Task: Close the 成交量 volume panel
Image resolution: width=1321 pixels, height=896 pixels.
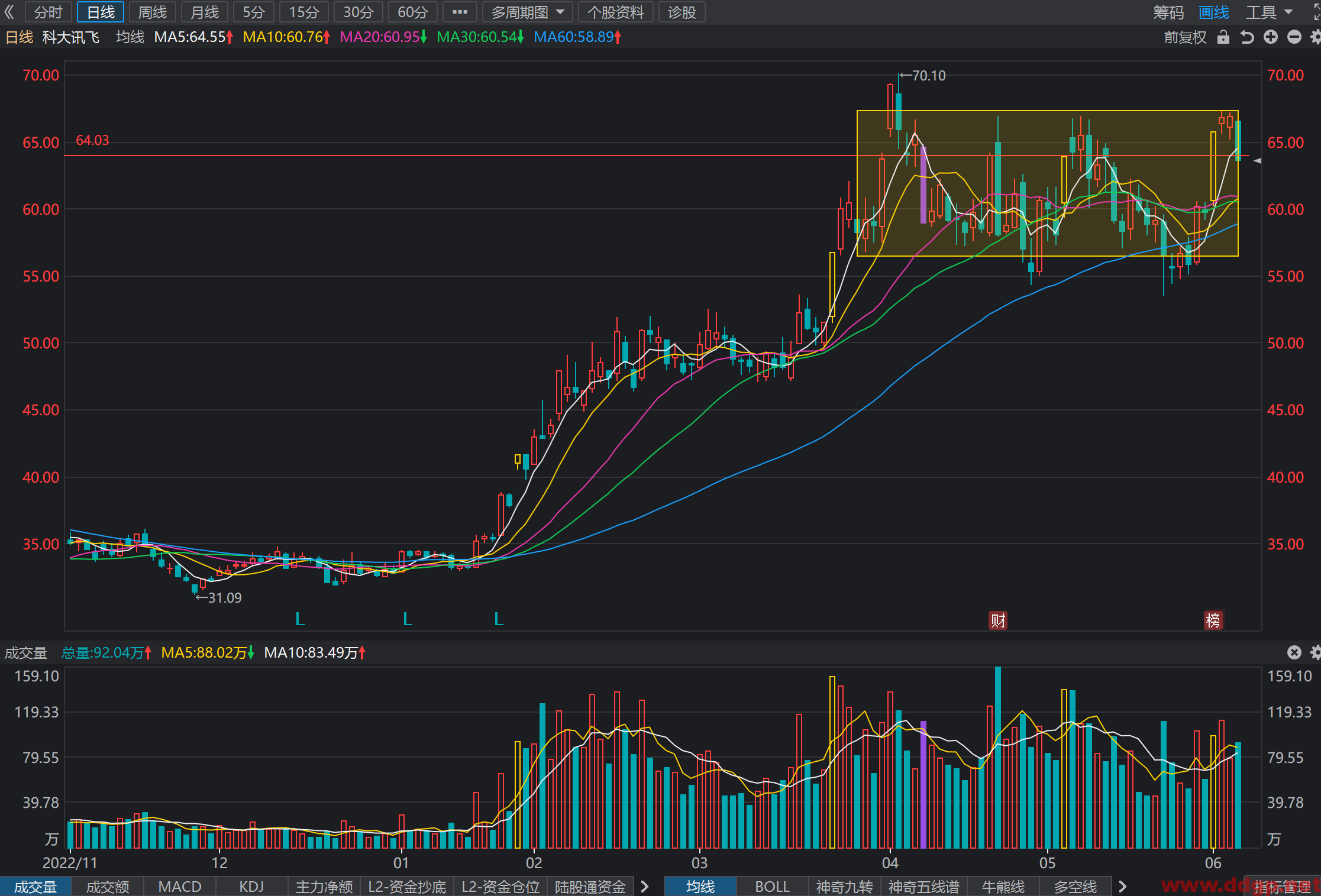Action: click(x=1294, y=652)
